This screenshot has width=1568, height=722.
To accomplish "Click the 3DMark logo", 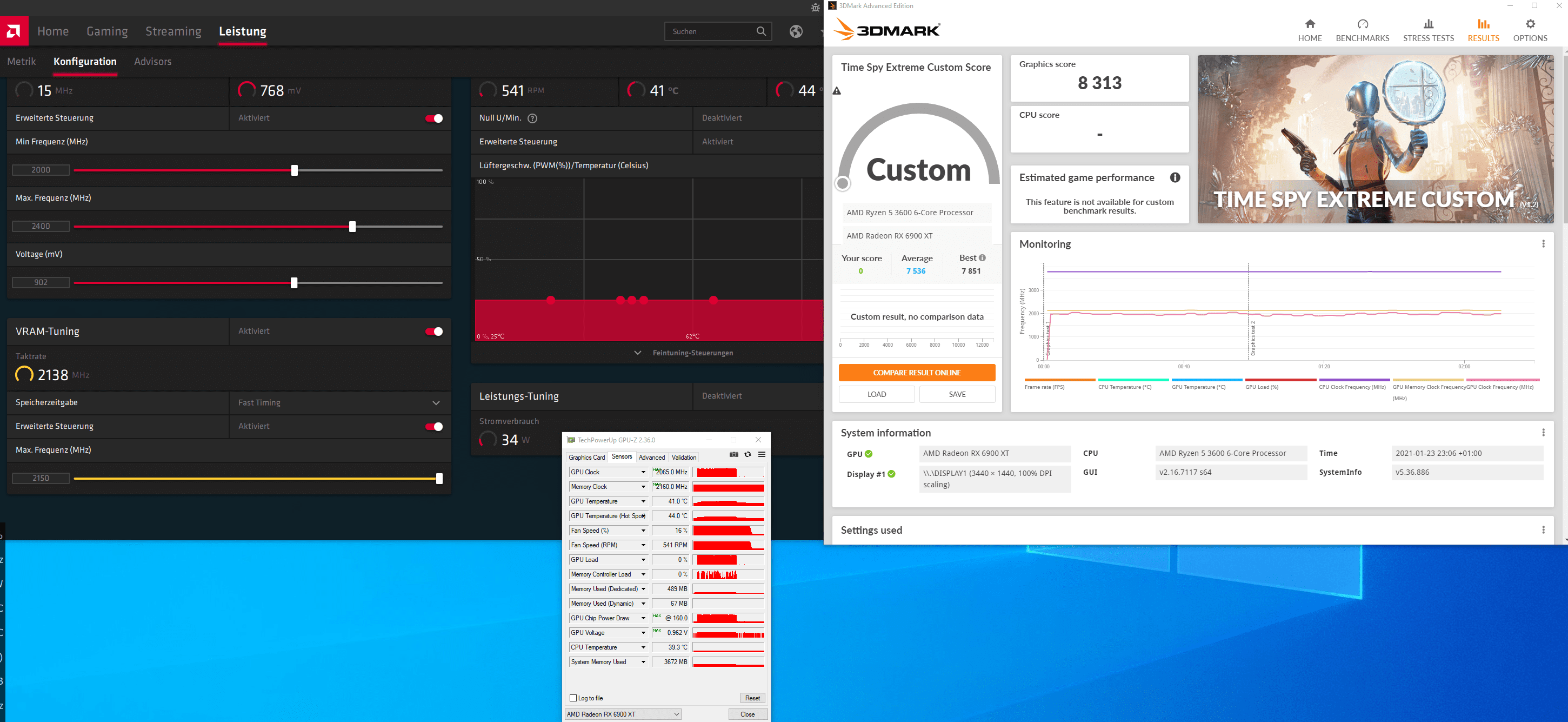I will pos(886,29).
